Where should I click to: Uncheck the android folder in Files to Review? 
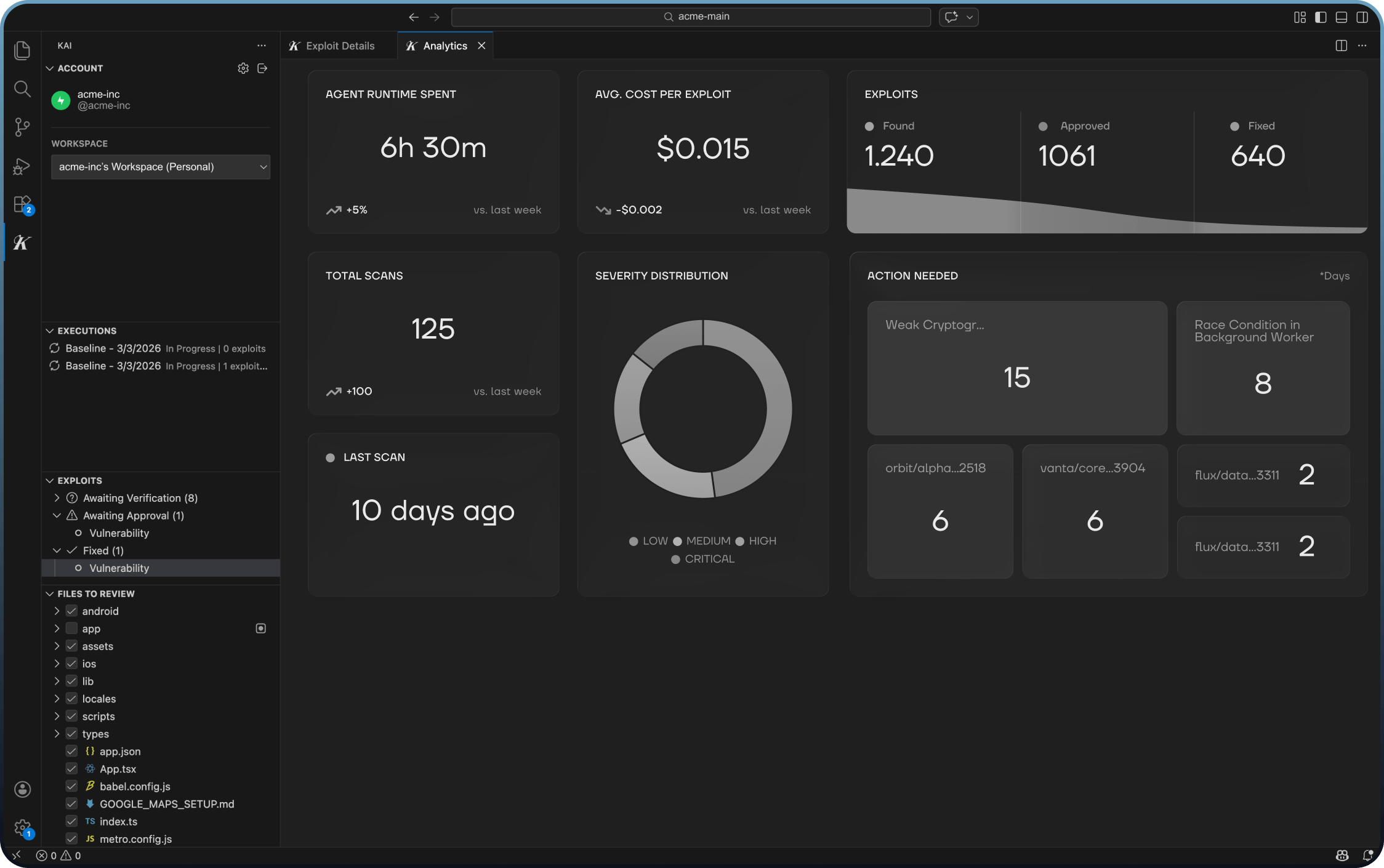pos(71,611)
